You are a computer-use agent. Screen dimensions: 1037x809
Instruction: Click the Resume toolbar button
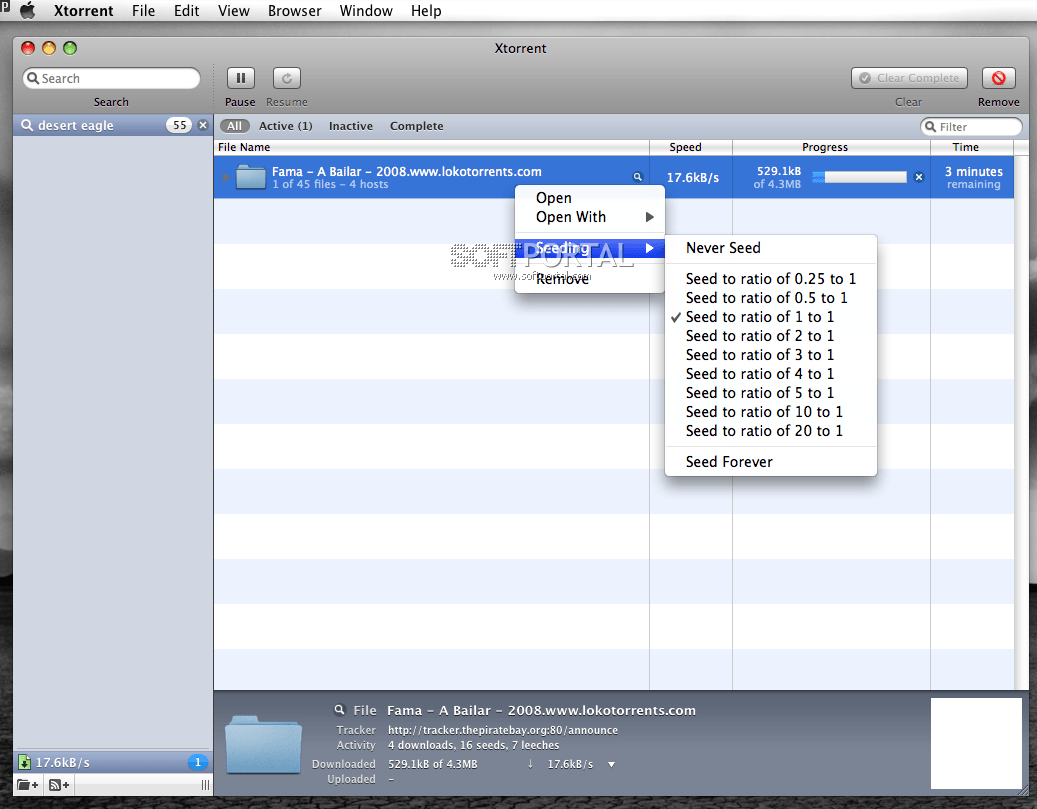pyautogui.click(x=287, y=78)
